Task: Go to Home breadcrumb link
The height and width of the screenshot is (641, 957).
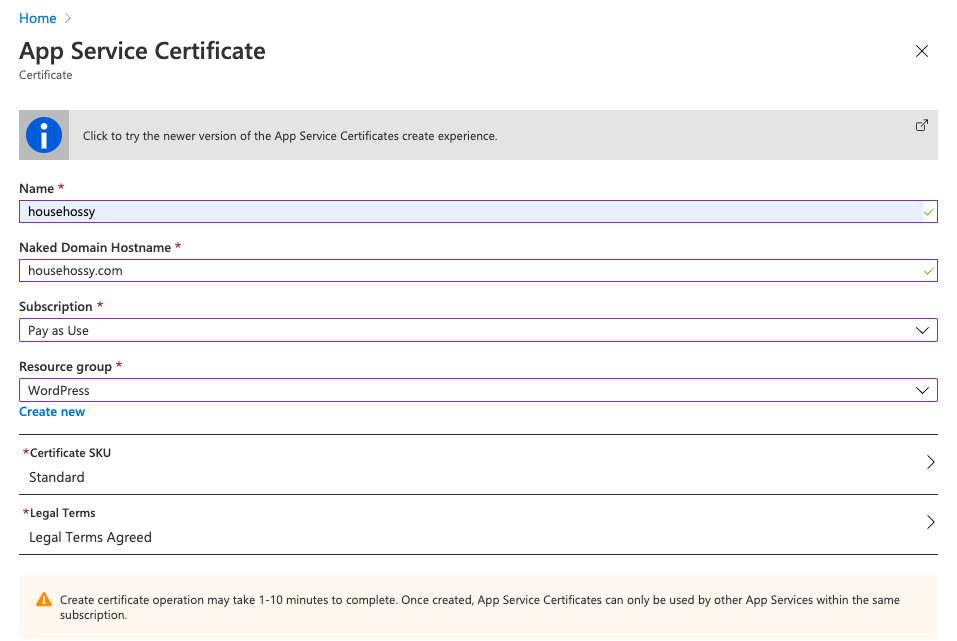Action: [x=37, y=18]
